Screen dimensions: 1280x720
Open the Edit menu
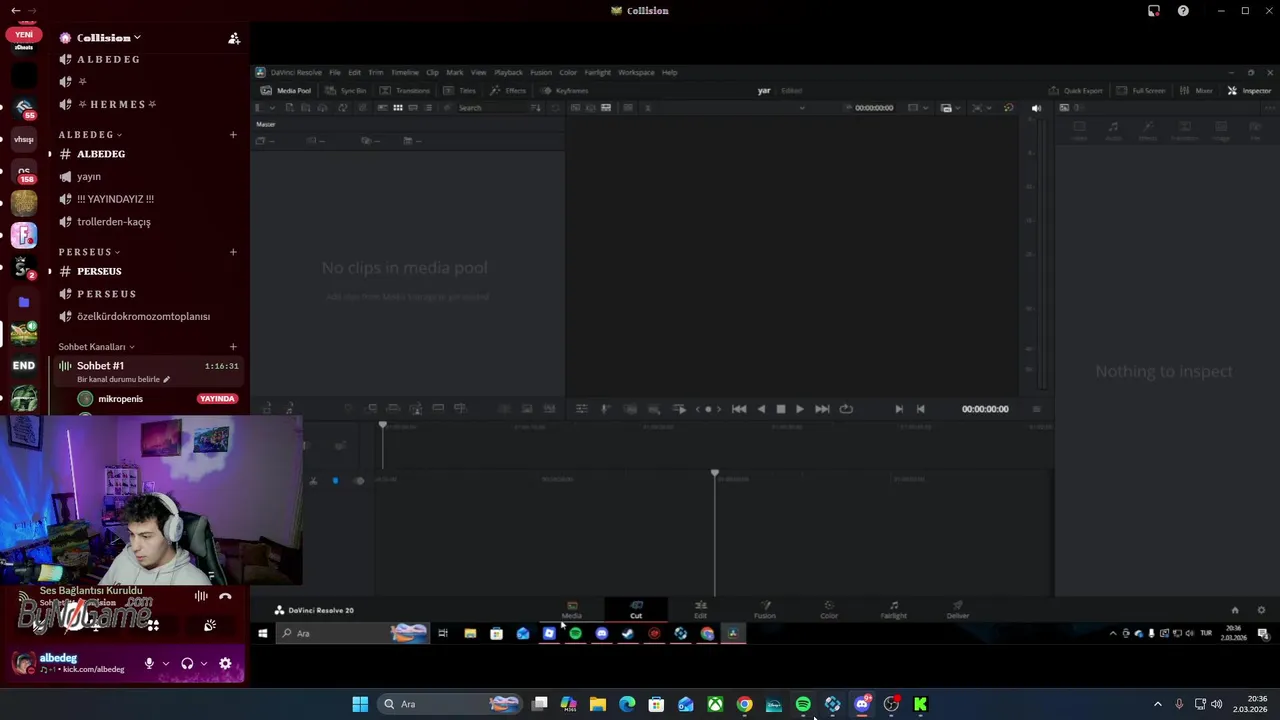354,72
